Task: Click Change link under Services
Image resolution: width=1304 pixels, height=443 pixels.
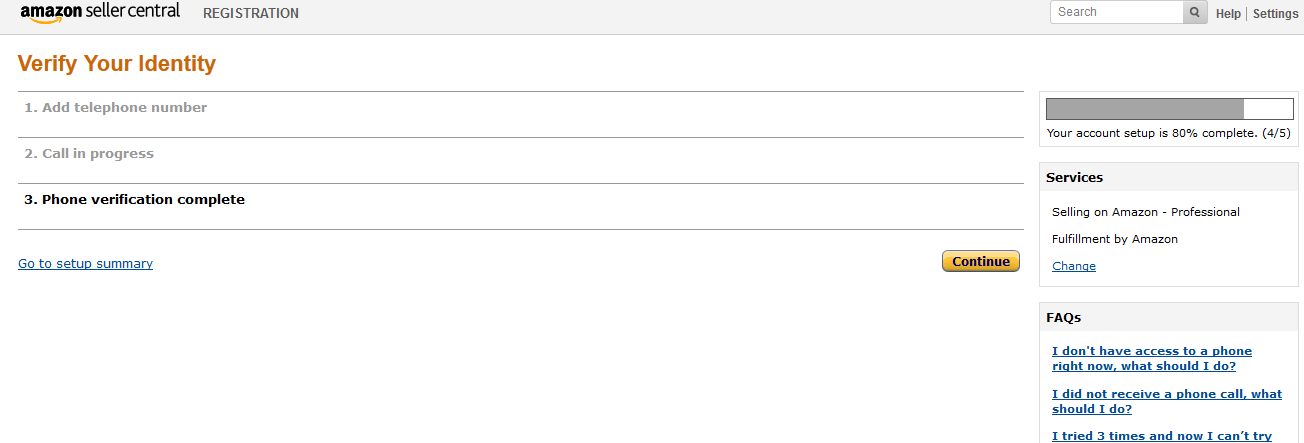Action: point(1074,266)
